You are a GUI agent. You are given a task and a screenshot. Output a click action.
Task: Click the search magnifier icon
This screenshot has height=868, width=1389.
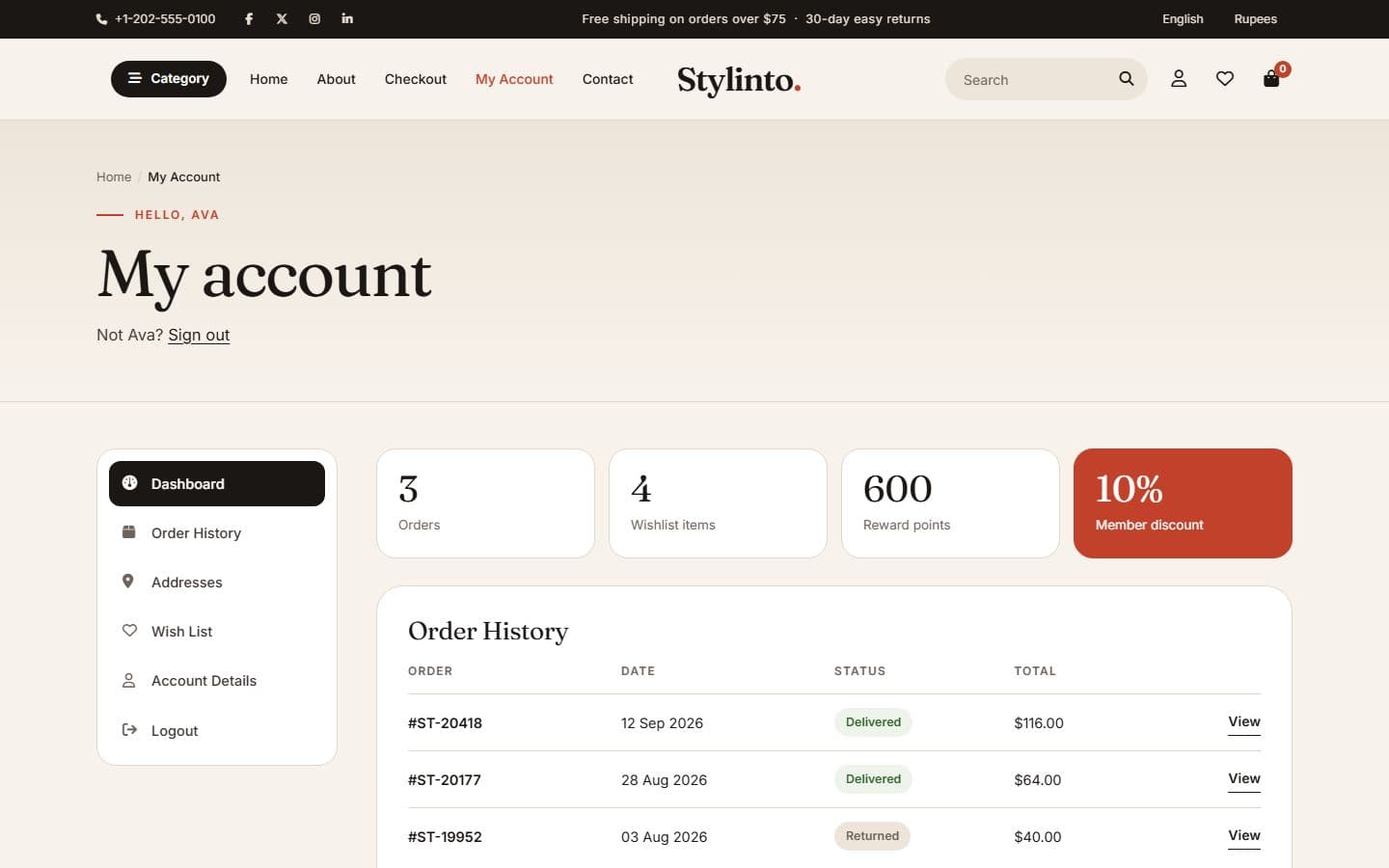point(1126,79)
